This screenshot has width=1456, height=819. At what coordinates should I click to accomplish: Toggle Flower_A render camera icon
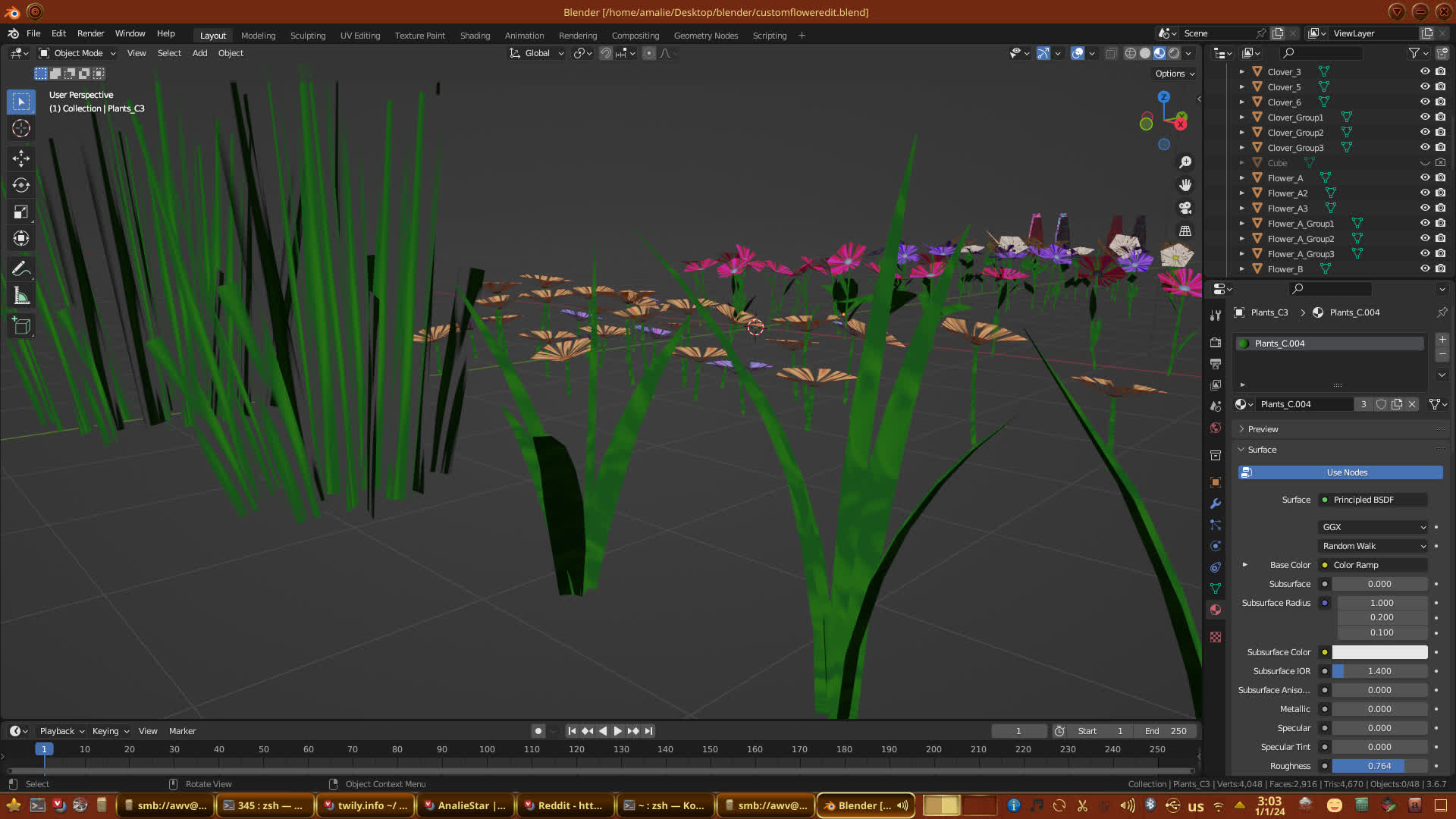pyautogui.click(x=1440, y=177)
